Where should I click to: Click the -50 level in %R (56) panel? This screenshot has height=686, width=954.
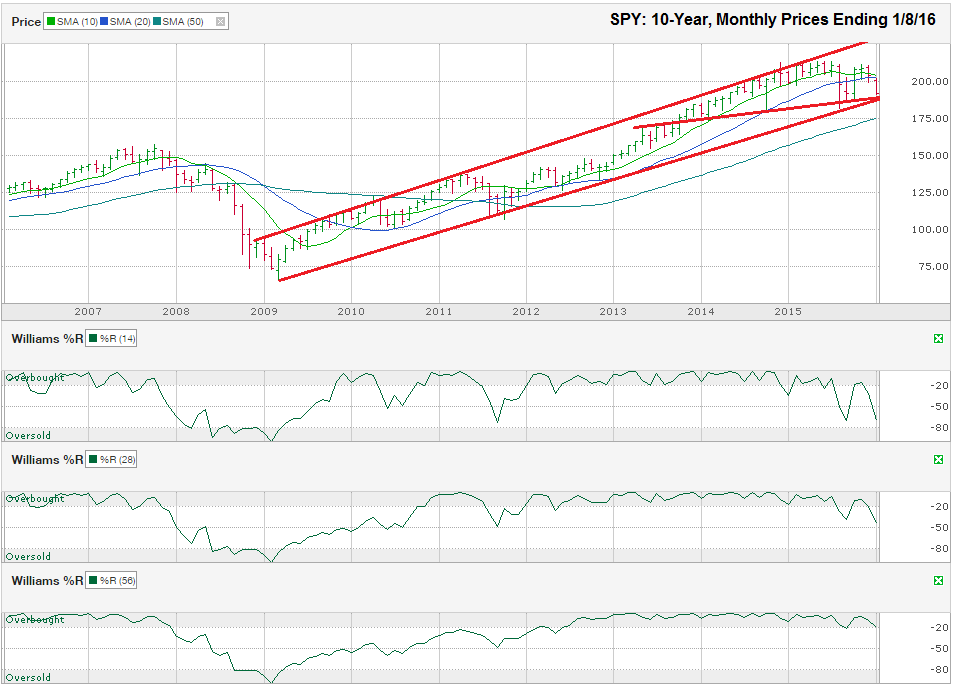[x=939, y=649]
